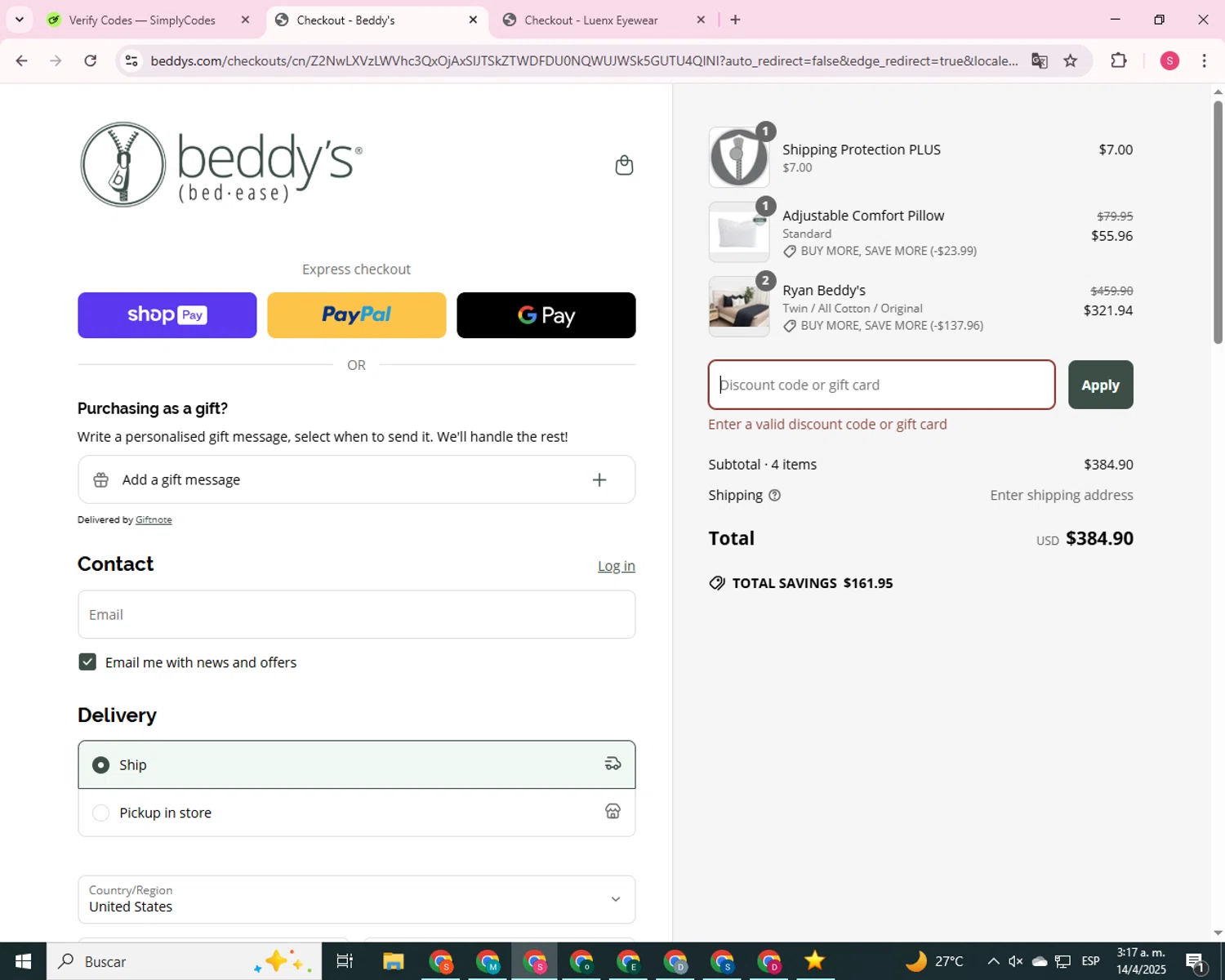Screen dimensions: 1225x980
Task: Focus the discount code input field
Action: [881, 385]
